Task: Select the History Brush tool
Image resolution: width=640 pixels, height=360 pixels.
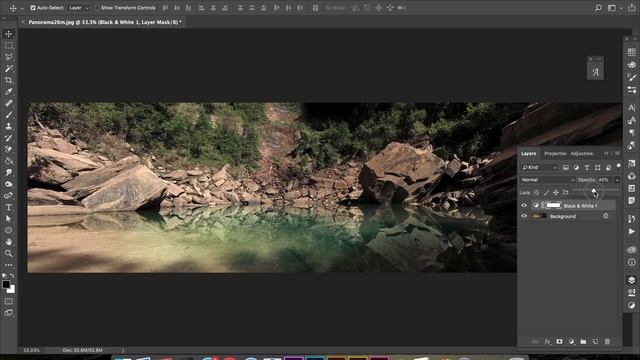Action: (9, 138)
